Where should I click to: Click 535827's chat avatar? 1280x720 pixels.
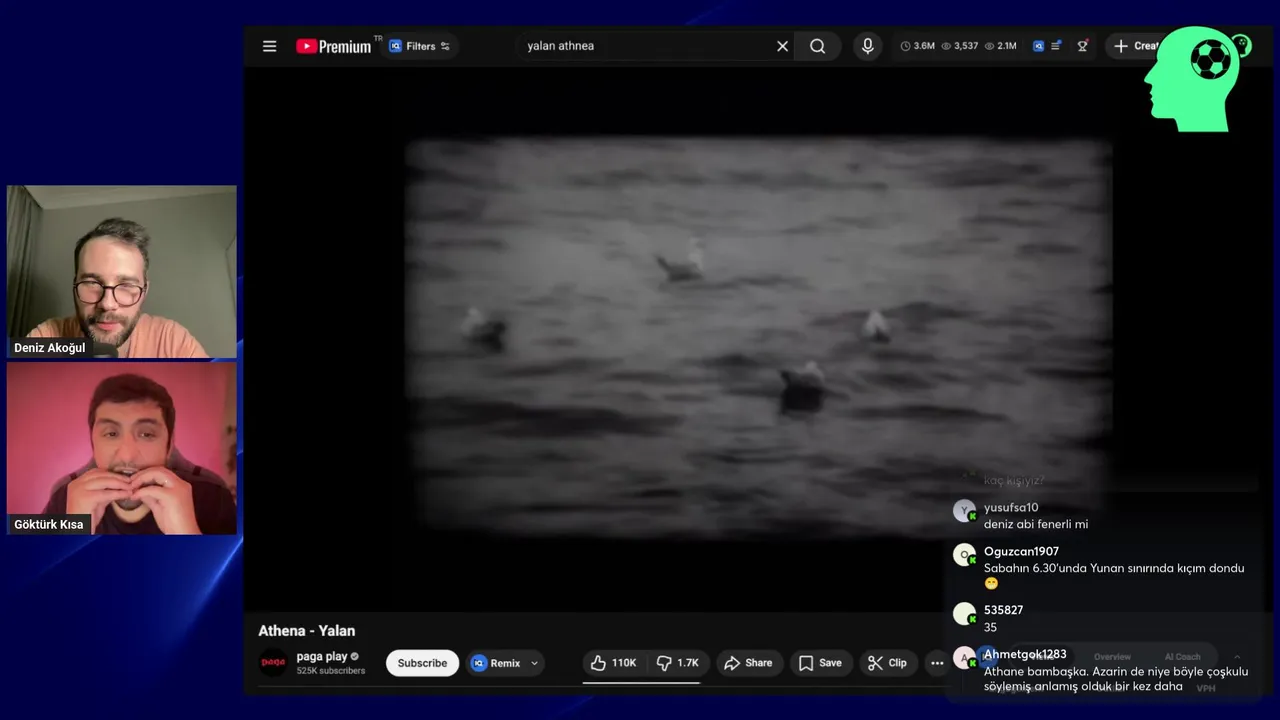tap(964, 613)
